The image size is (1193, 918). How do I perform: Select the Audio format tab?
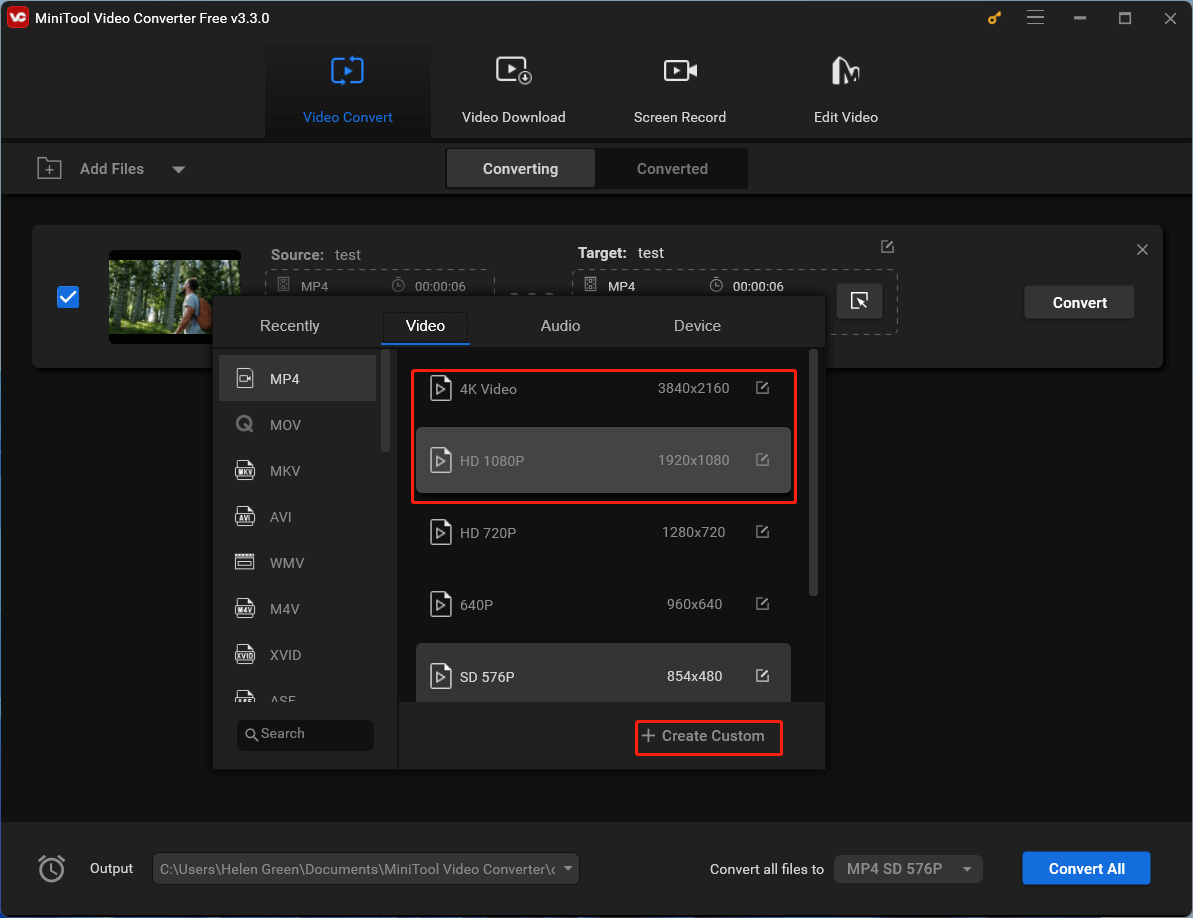pos(561,326)
